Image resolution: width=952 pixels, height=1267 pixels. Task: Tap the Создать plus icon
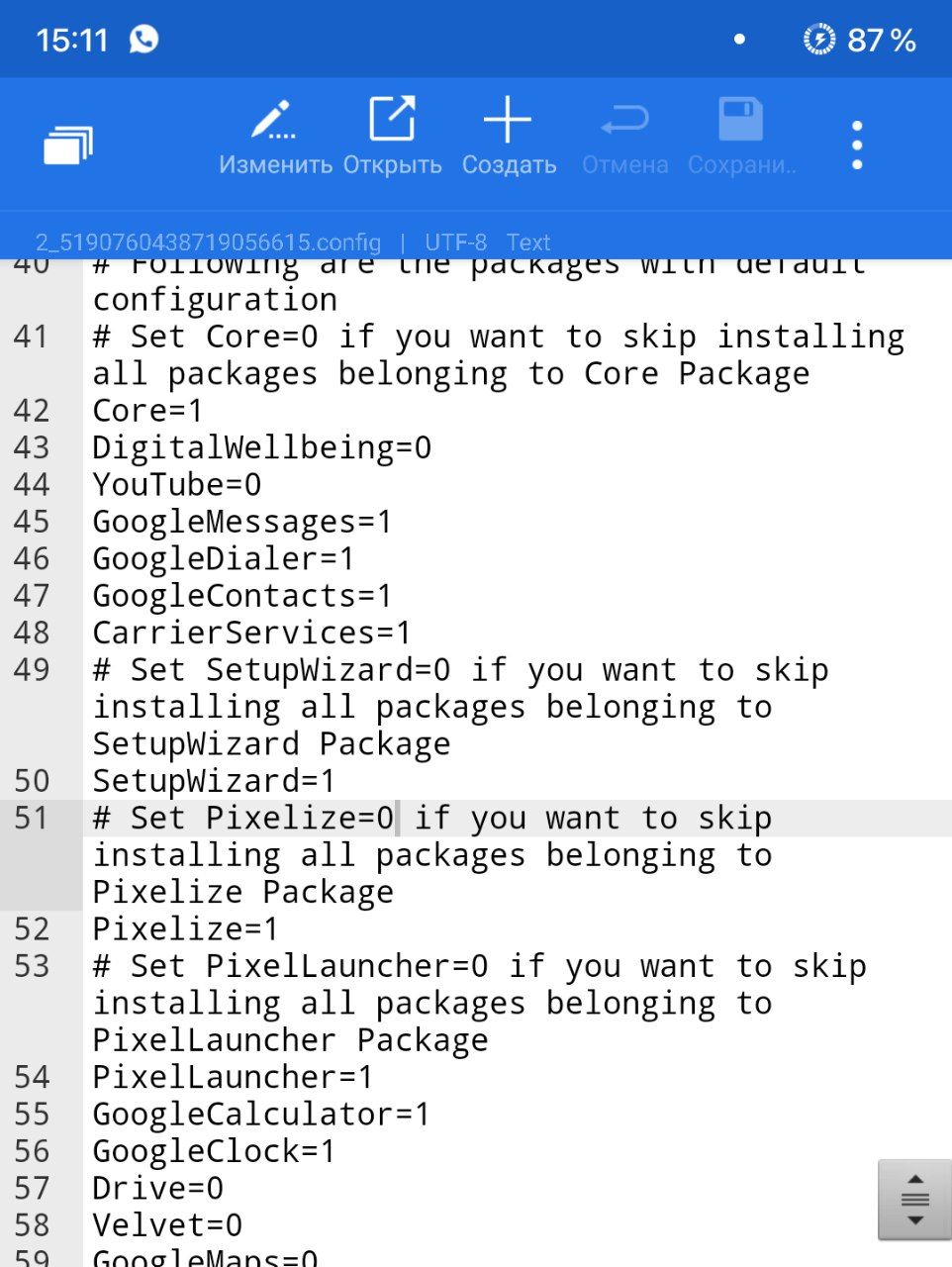(x=508, y=121)
